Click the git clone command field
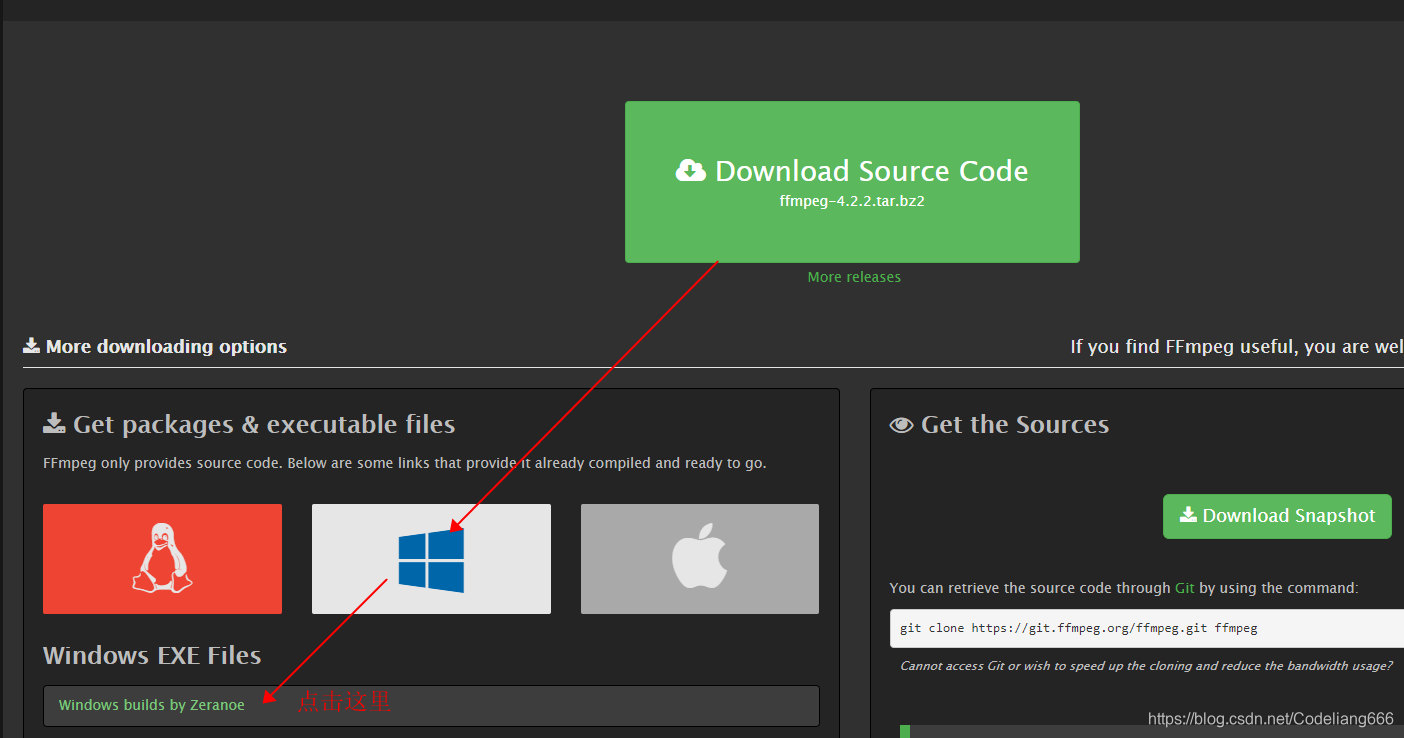The image size is (1404, 738). [x=1147, y=628]
